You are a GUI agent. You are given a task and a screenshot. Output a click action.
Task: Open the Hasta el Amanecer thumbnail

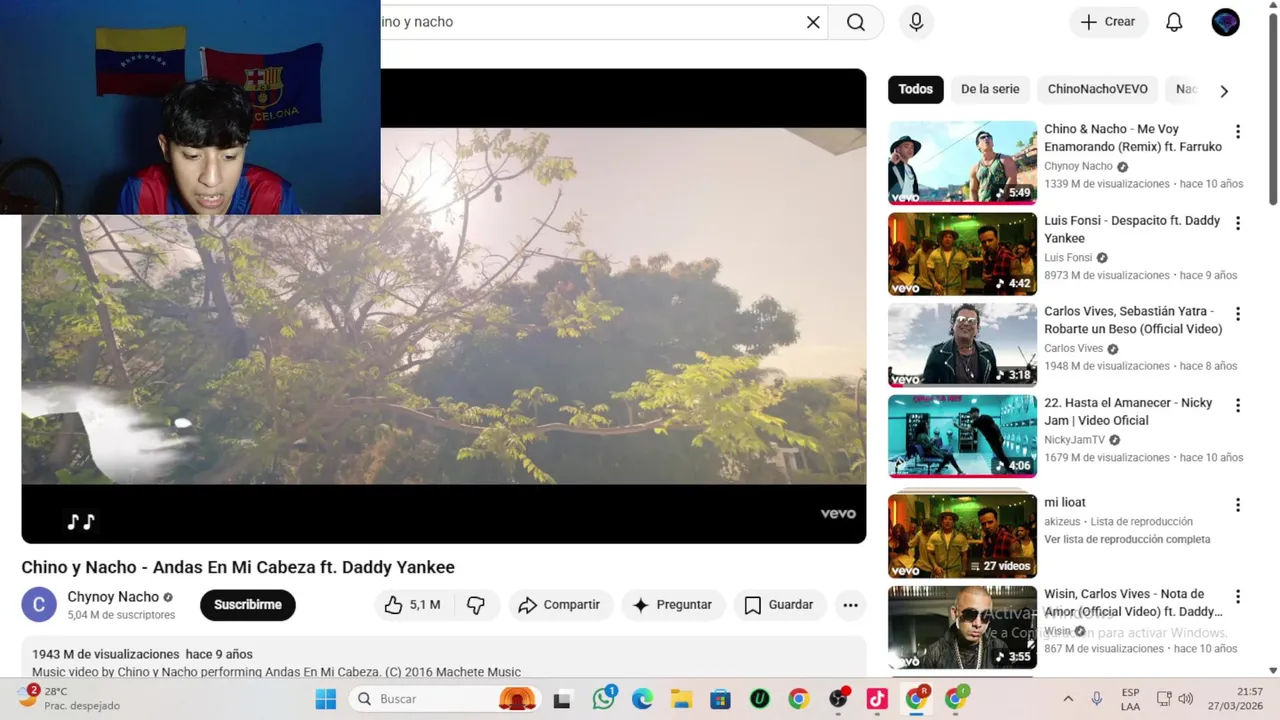coord(962,436)
